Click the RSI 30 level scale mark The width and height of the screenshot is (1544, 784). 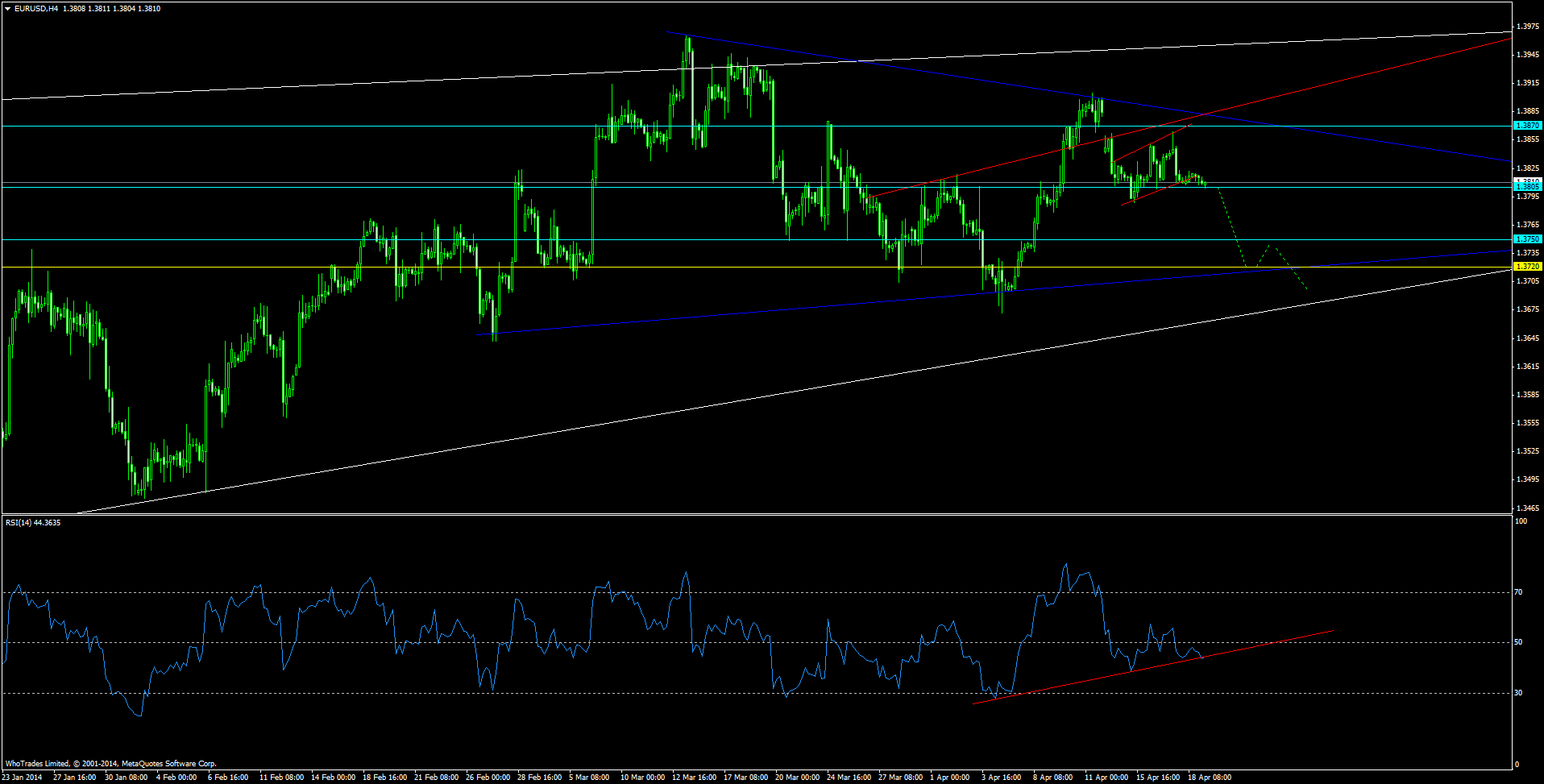(x=1519, y=693)
